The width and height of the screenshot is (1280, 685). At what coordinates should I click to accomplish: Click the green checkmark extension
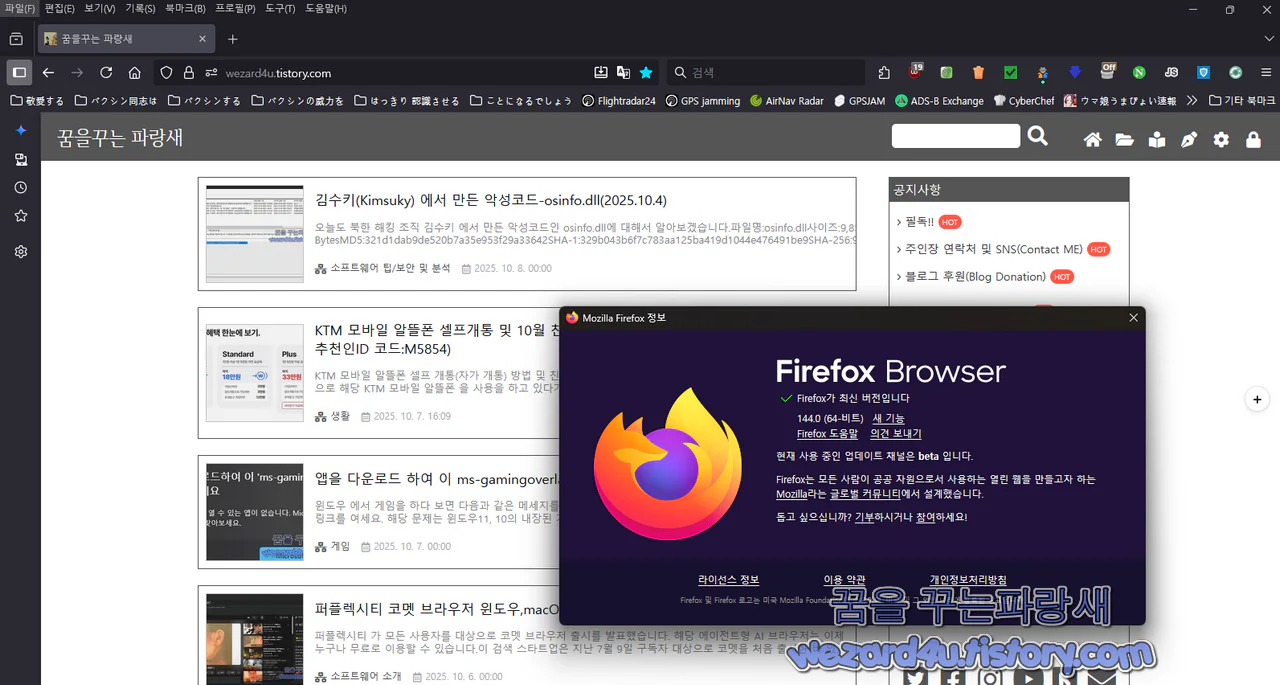[1011, 72]
